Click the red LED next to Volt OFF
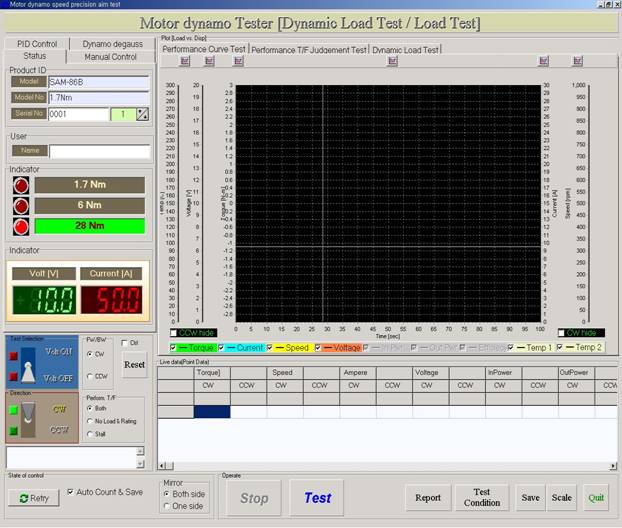This screenshot has width=622, height=528. tap(13, 376)
